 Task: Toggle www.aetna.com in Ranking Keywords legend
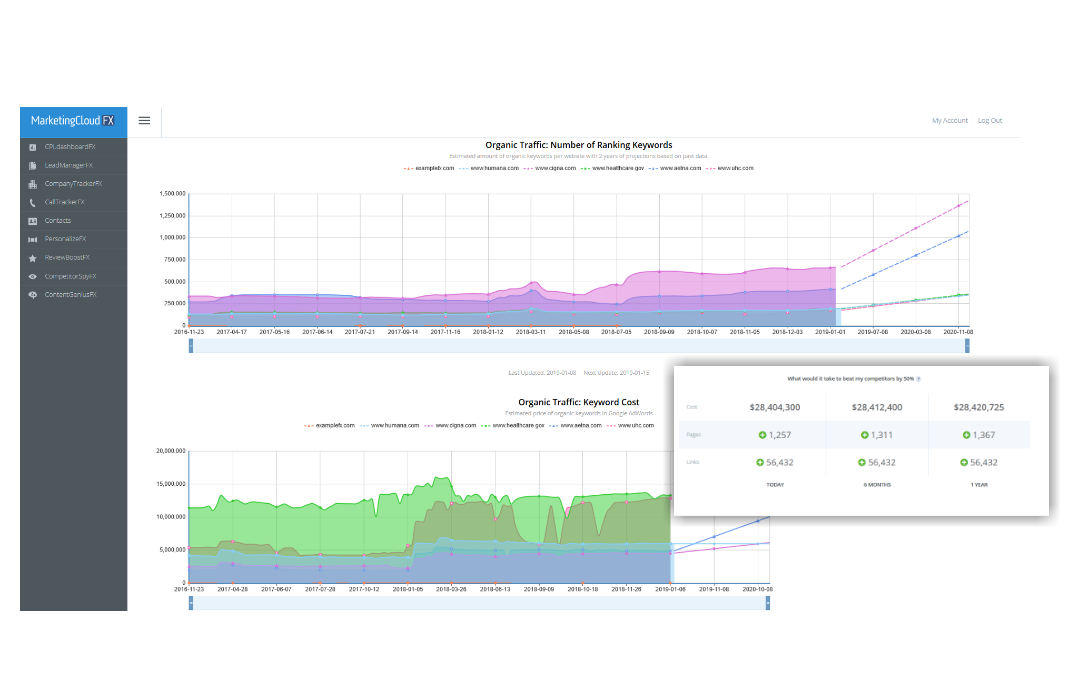(676, 168)
